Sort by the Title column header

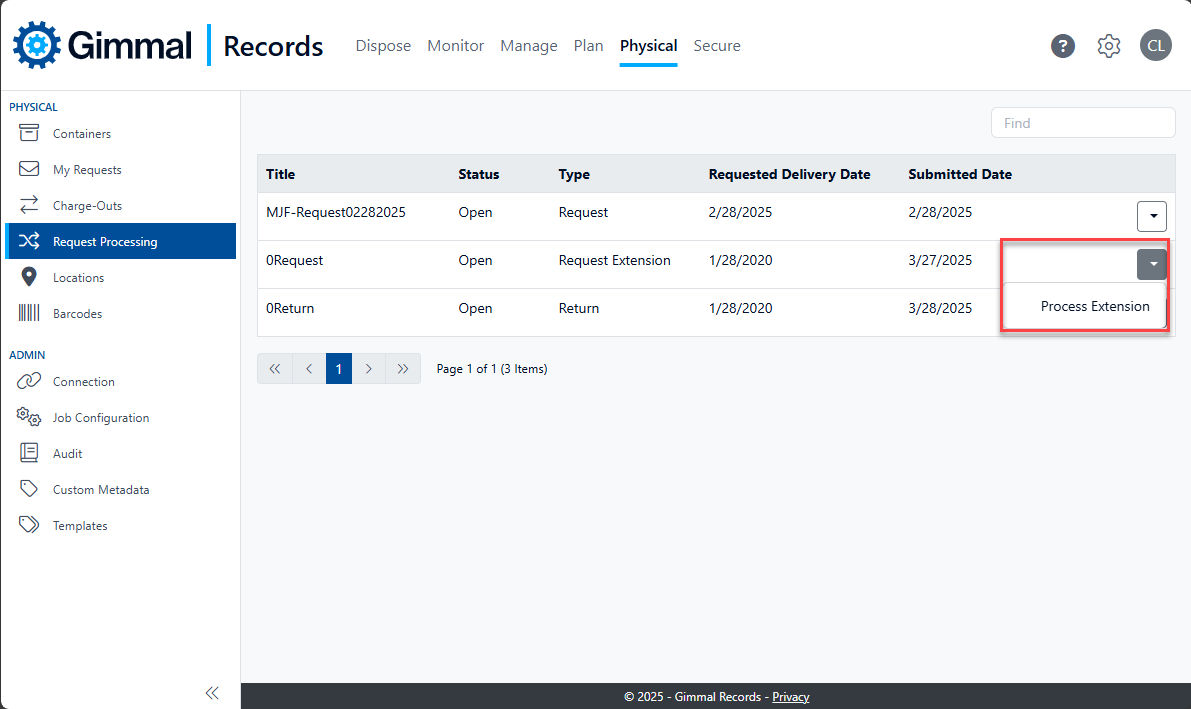click(x=280, y=174)
